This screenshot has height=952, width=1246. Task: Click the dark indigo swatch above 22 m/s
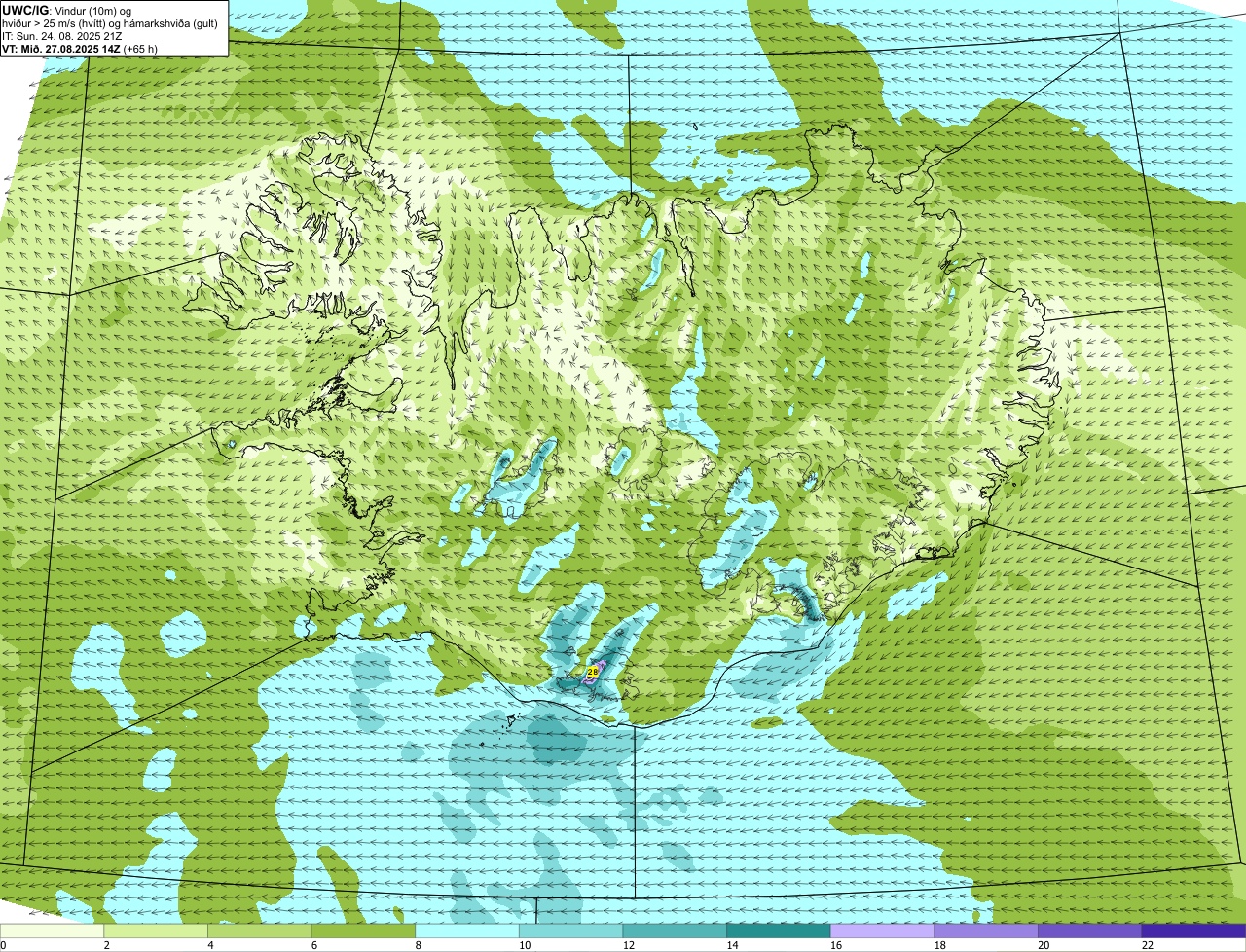(x=1193, y=932)
